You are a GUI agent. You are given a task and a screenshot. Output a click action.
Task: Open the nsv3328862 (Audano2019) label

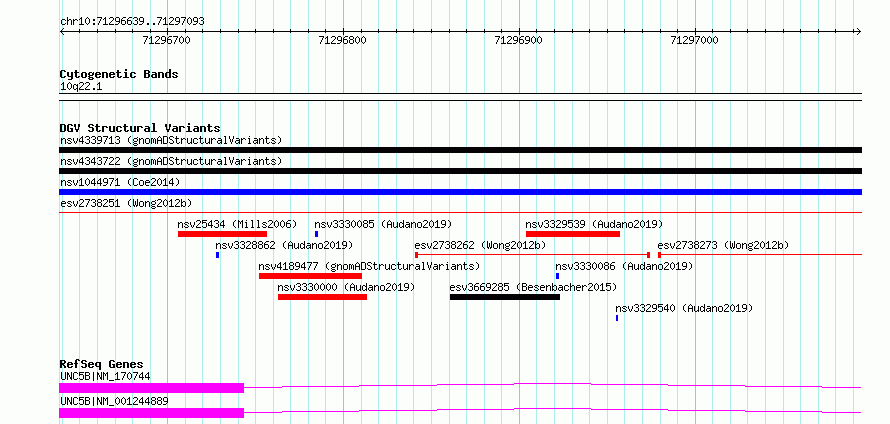click(x=284, y=245)
